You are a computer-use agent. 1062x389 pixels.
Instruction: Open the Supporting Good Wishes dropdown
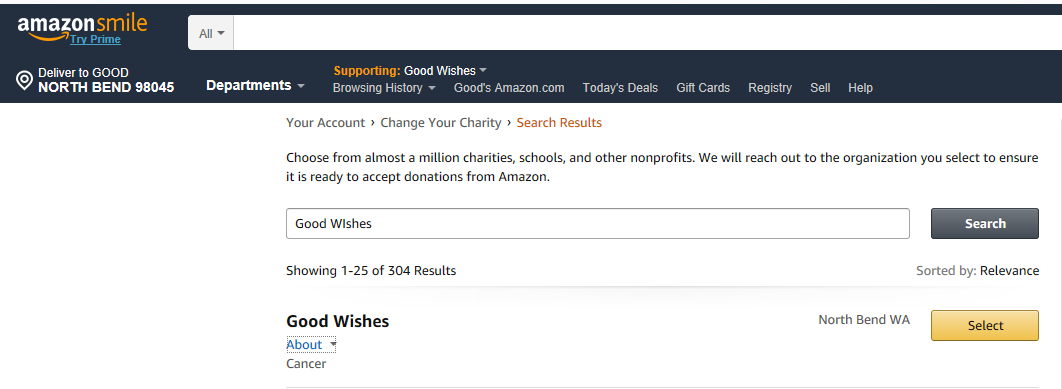tap(410, 70)
